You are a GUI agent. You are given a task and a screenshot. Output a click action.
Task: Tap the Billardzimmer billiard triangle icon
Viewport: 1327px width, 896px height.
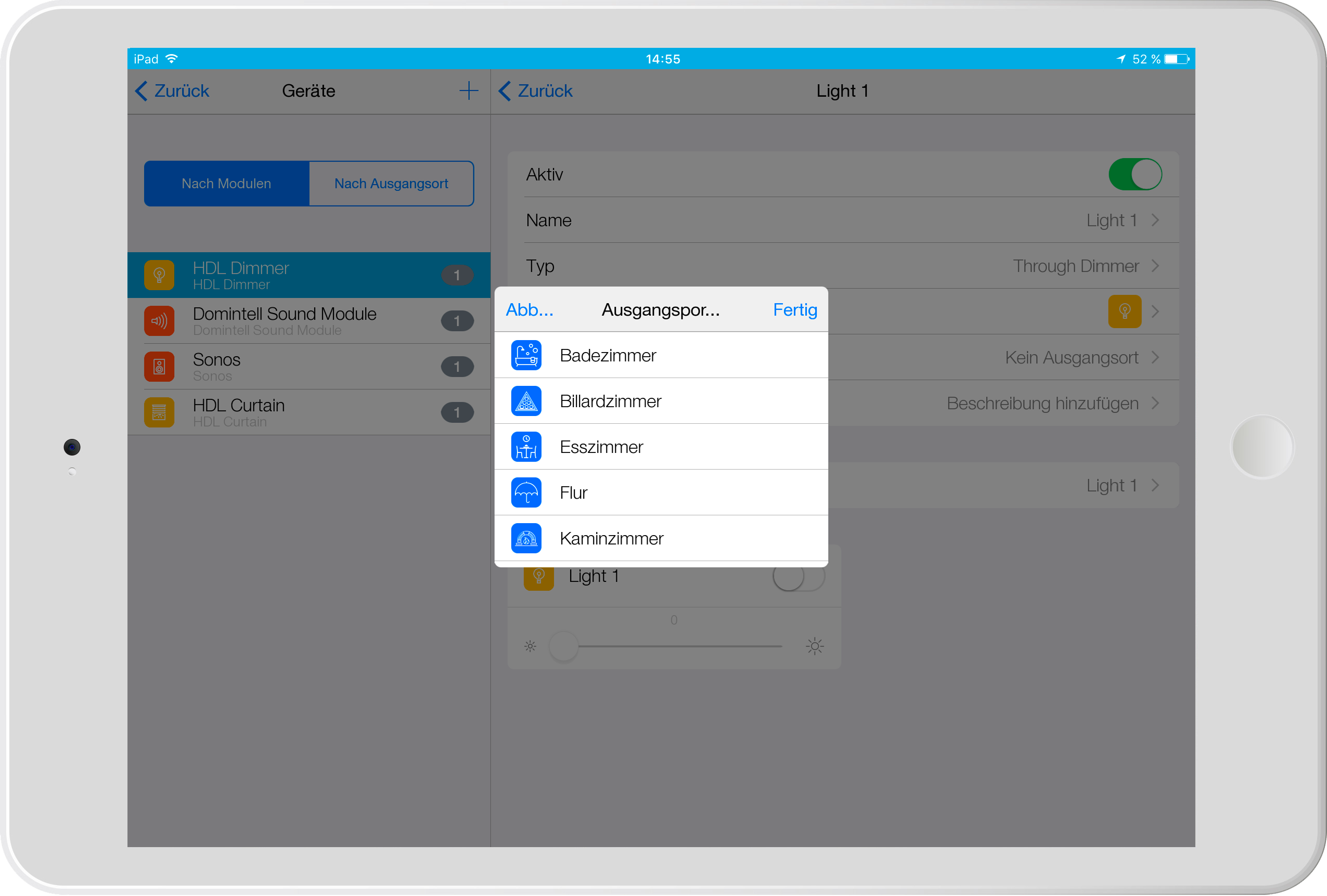tap(526, 400)
